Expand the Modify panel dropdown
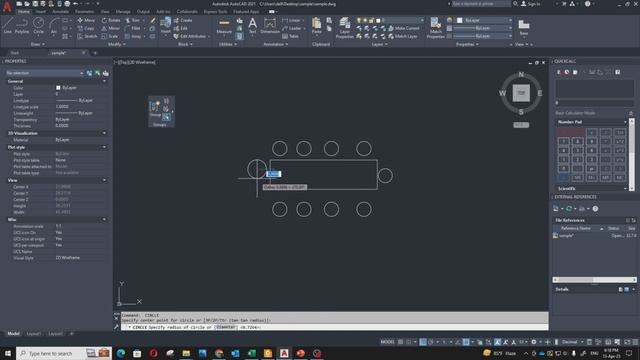The height and width of the screenshot is (360, 640). pos(117,44)
